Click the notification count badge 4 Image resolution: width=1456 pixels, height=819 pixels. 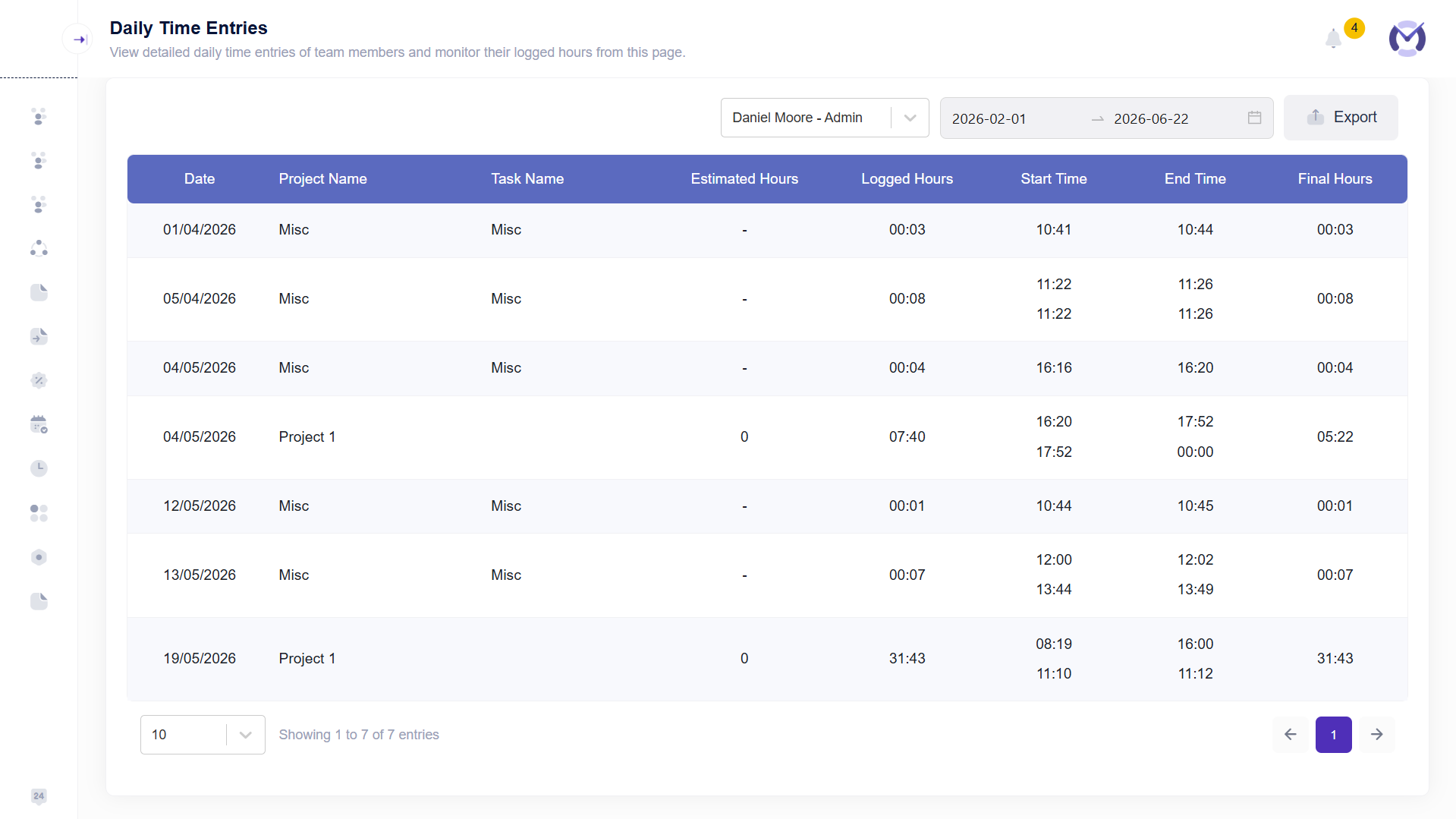coord(1354,28)
